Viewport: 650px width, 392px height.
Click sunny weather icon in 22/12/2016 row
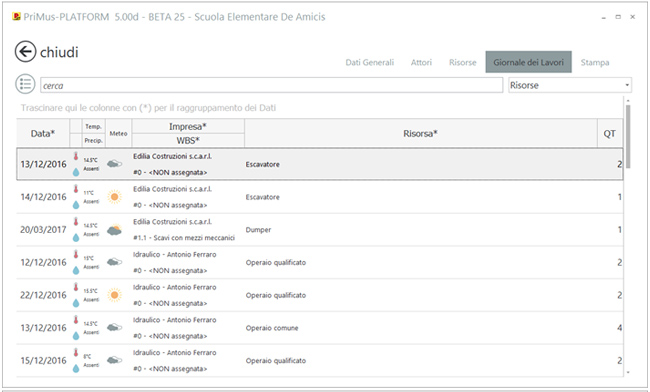[x=114, y=295]
